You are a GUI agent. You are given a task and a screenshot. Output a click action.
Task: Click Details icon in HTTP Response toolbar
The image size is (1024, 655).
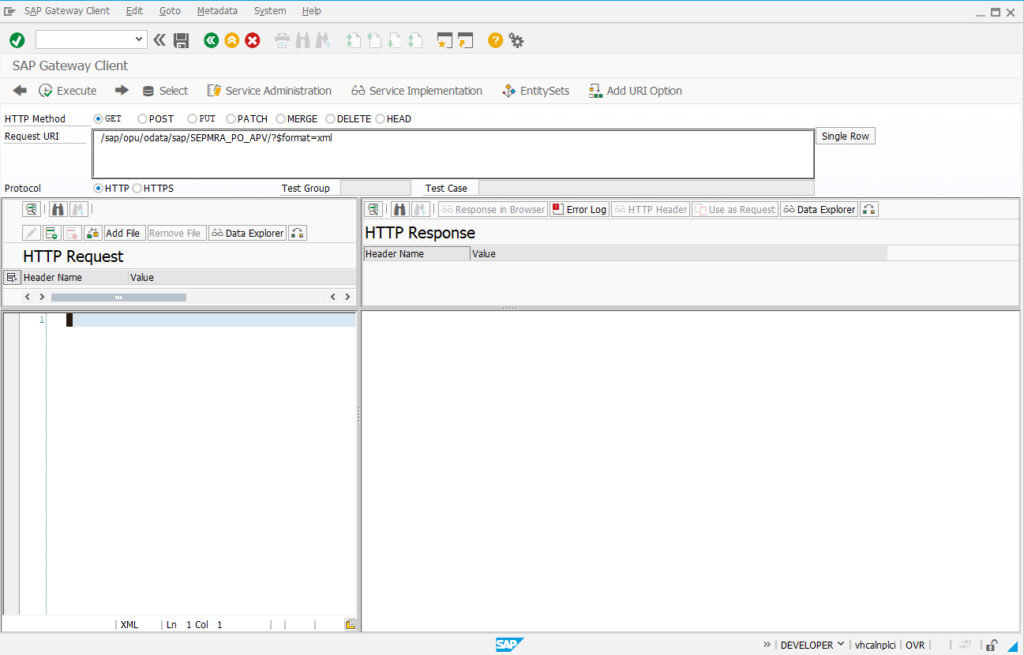(373, 209)
